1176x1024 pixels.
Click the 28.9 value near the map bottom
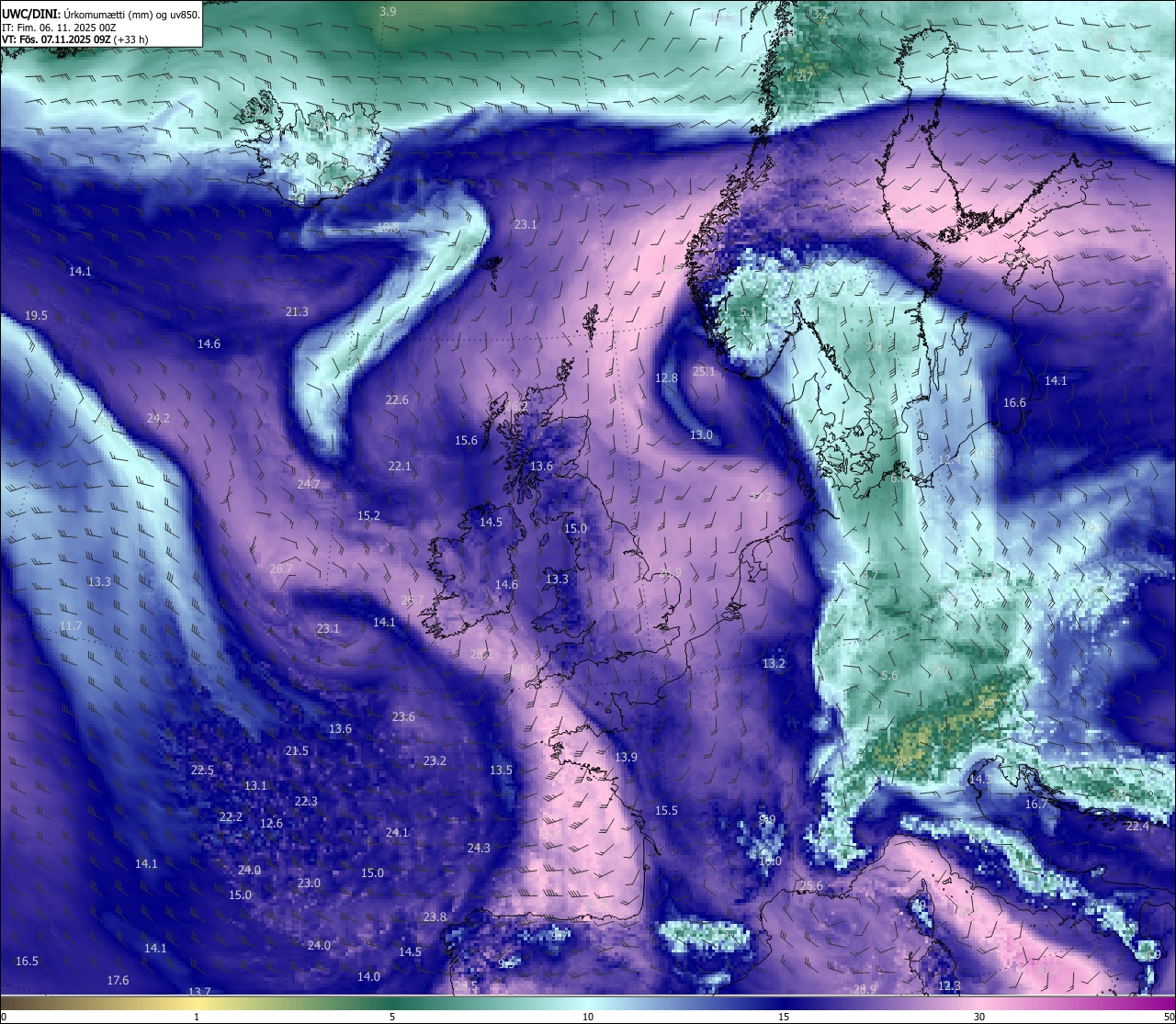tap(865, 988)
